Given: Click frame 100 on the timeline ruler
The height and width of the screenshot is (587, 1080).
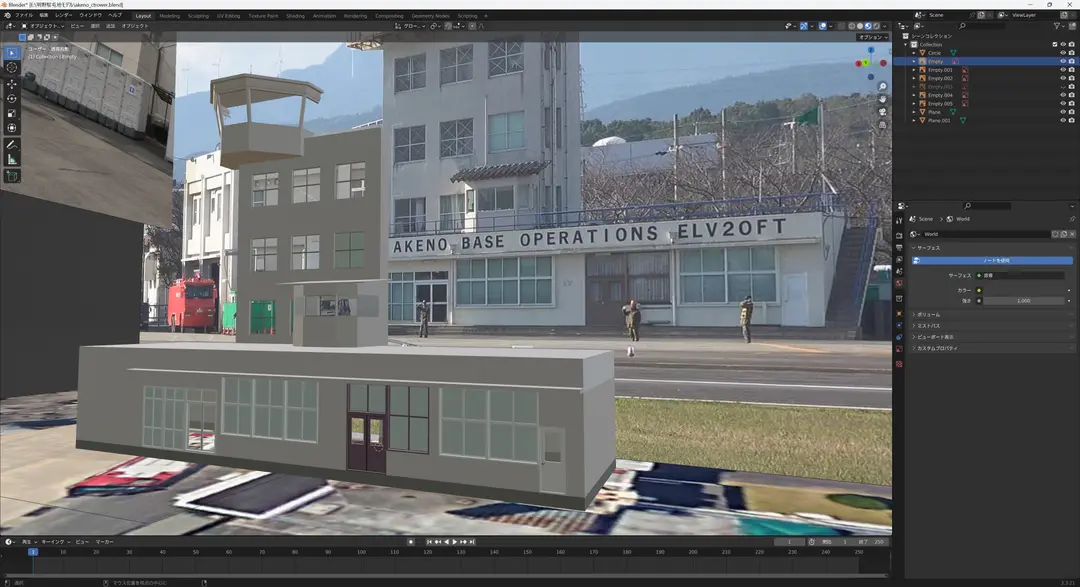Looking at the screenshot, I should coord(361,552).
